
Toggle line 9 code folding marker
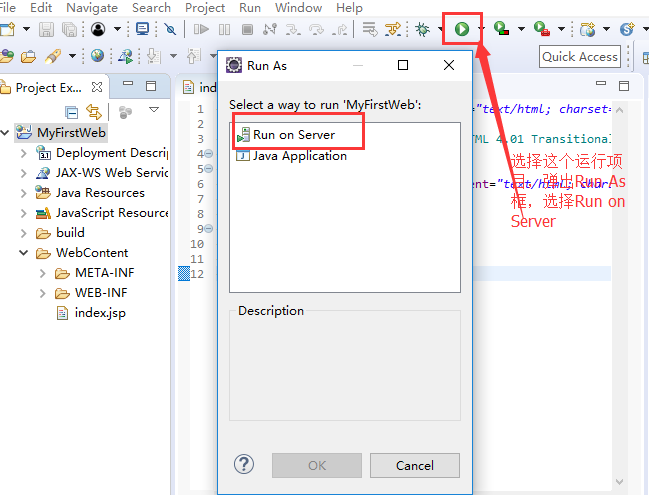pyautogui.click(x=209, y=228)
